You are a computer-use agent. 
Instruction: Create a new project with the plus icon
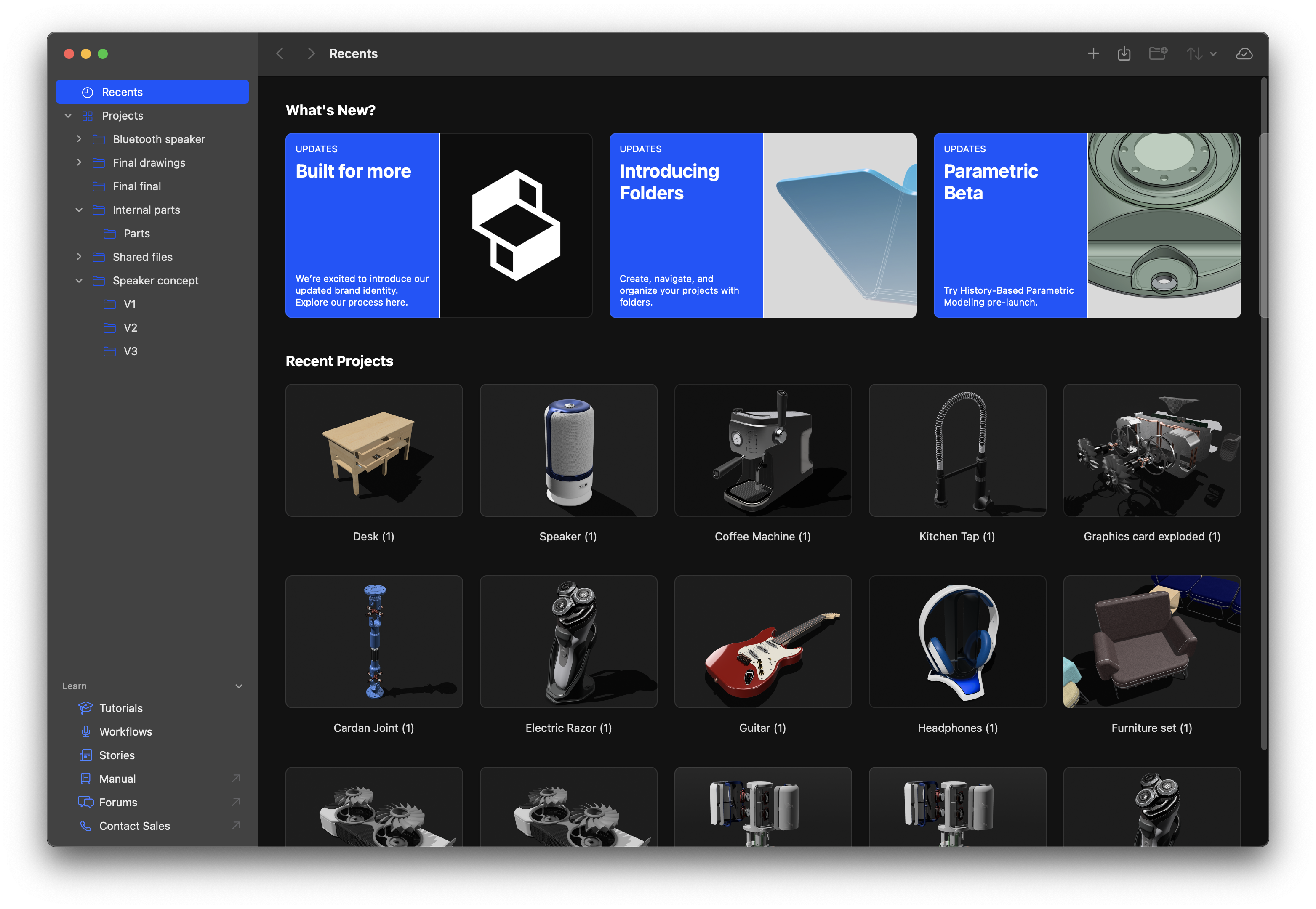1093,53
